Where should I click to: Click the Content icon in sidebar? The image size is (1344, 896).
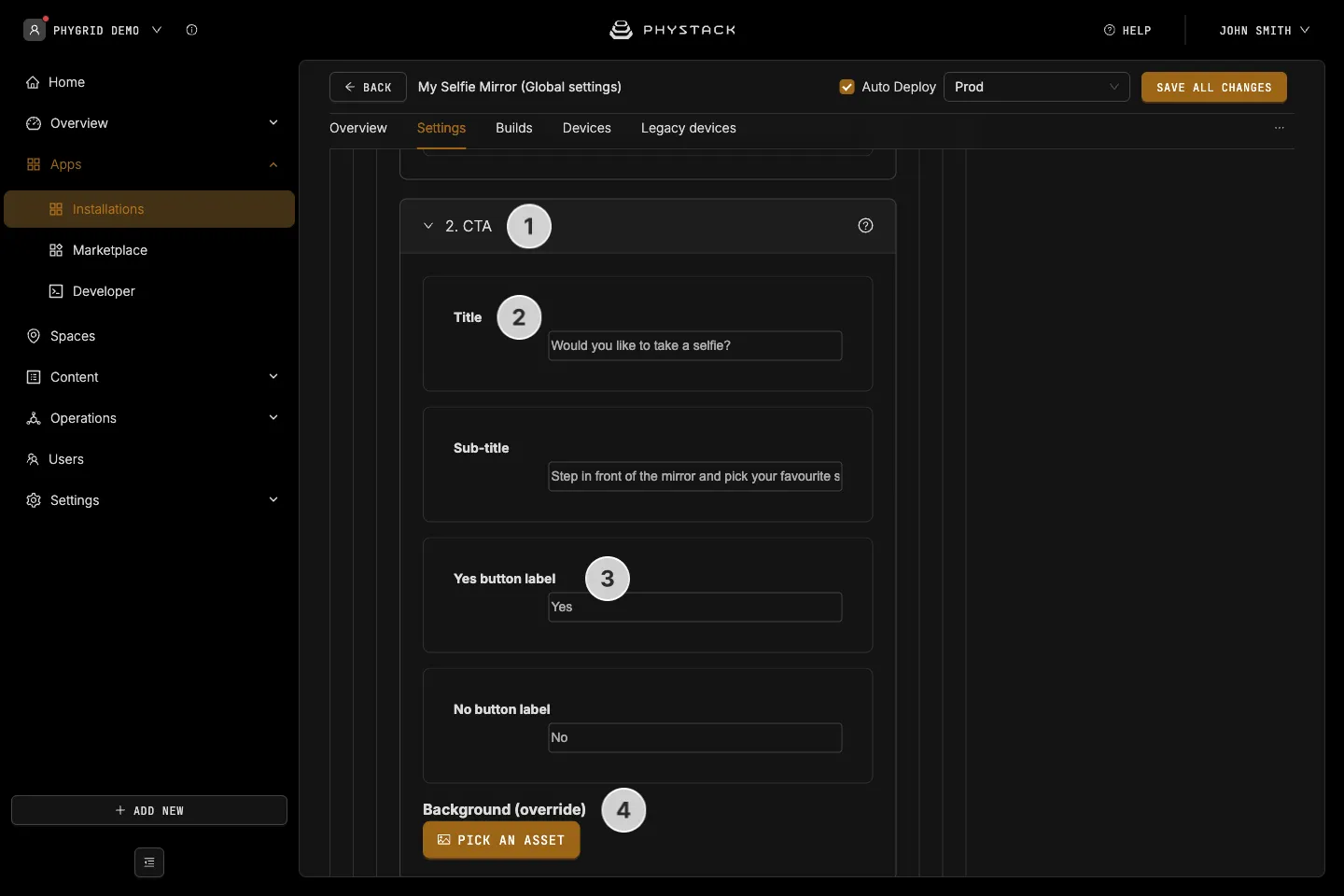coord(34,377)
